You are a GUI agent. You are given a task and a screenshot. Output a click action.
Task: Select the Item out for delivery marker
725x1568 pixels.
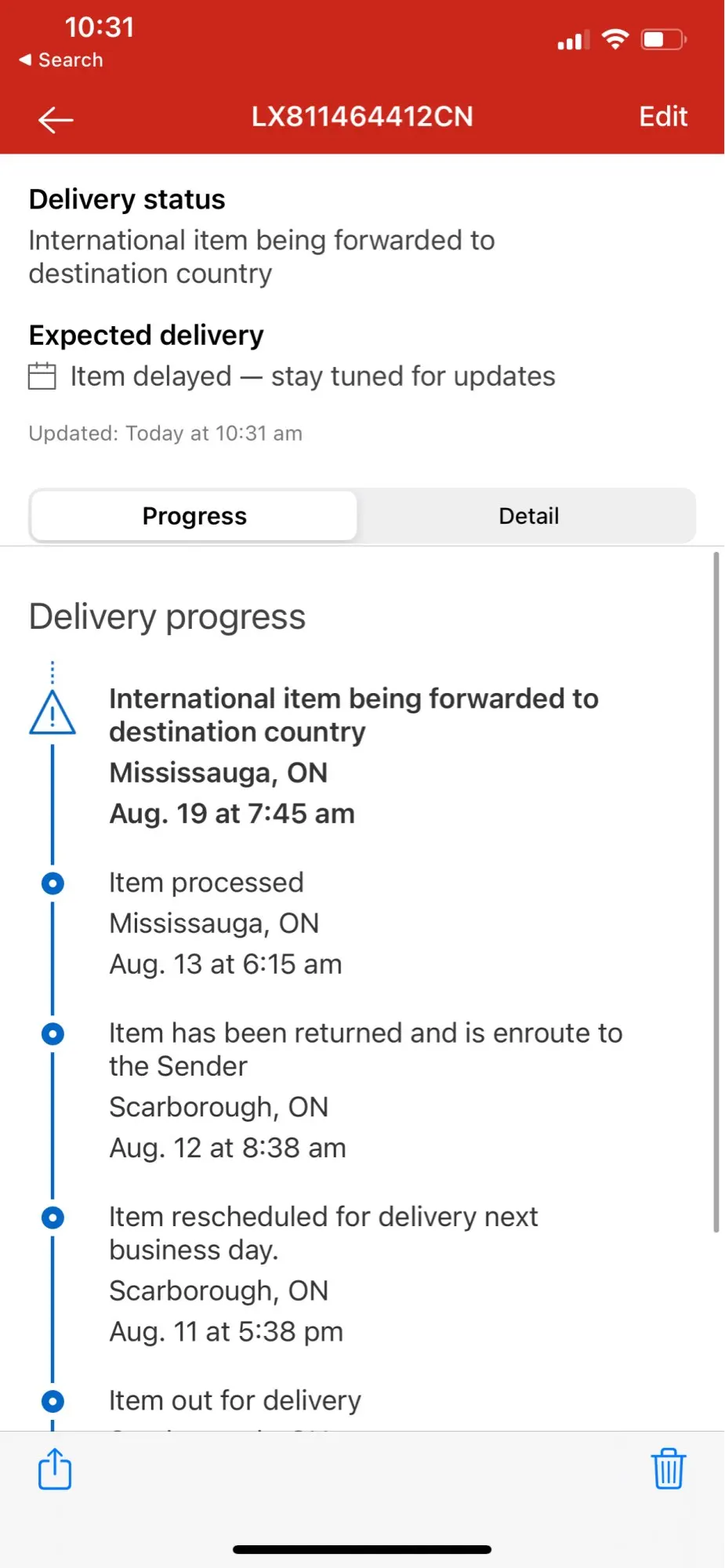53,1401
